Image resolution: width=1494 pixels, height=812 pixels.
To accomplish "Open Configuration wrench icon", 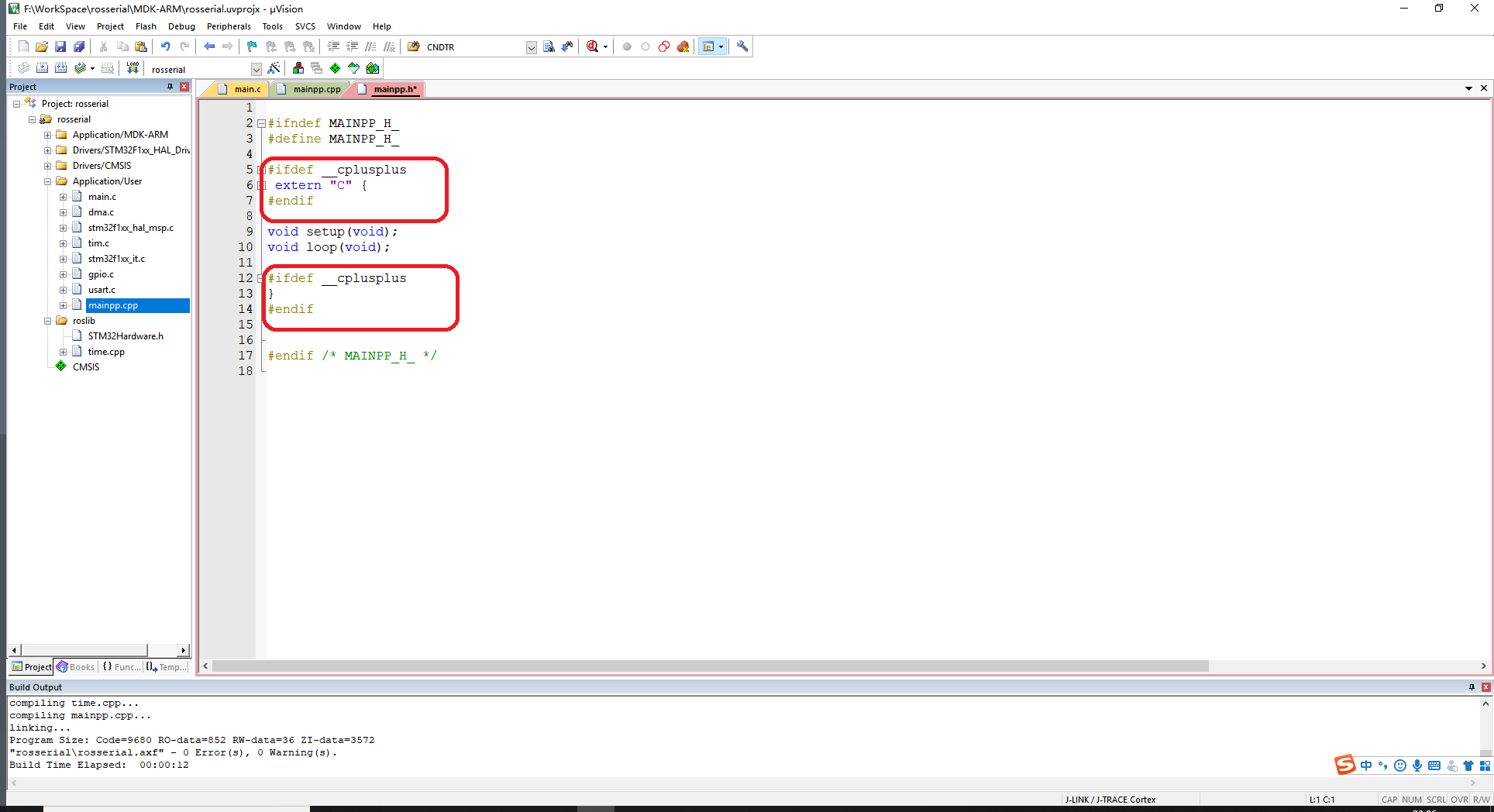I will [742, 46].
